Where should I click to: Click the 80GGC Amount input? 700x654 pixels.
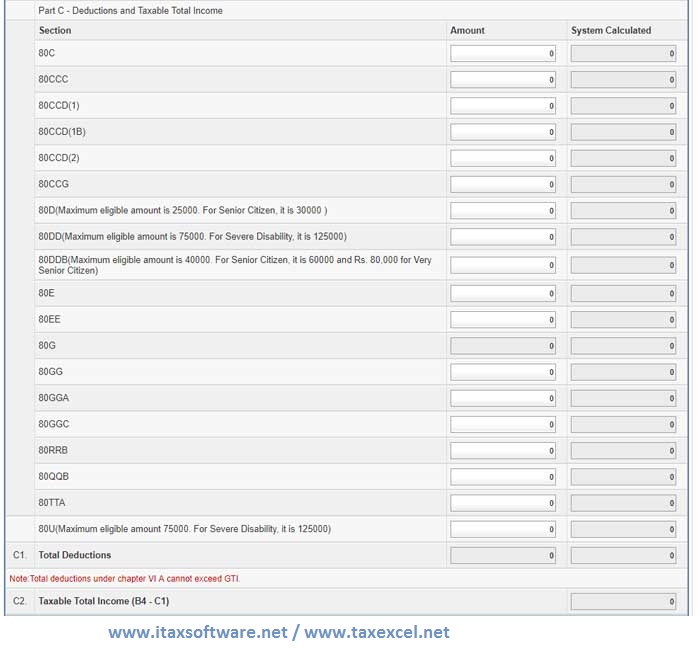click(503, 424)
